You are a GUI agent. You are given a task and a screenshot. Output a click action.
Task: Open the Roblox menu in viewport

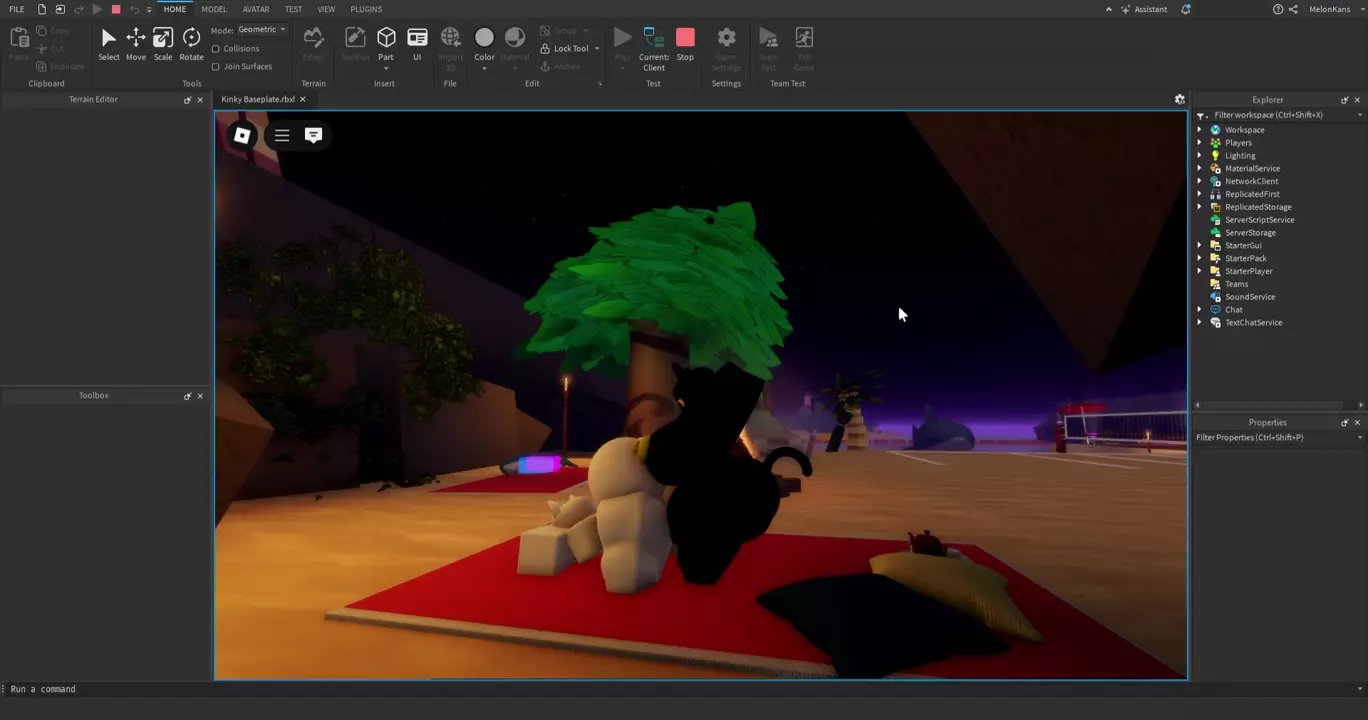(x=242, y=135)
